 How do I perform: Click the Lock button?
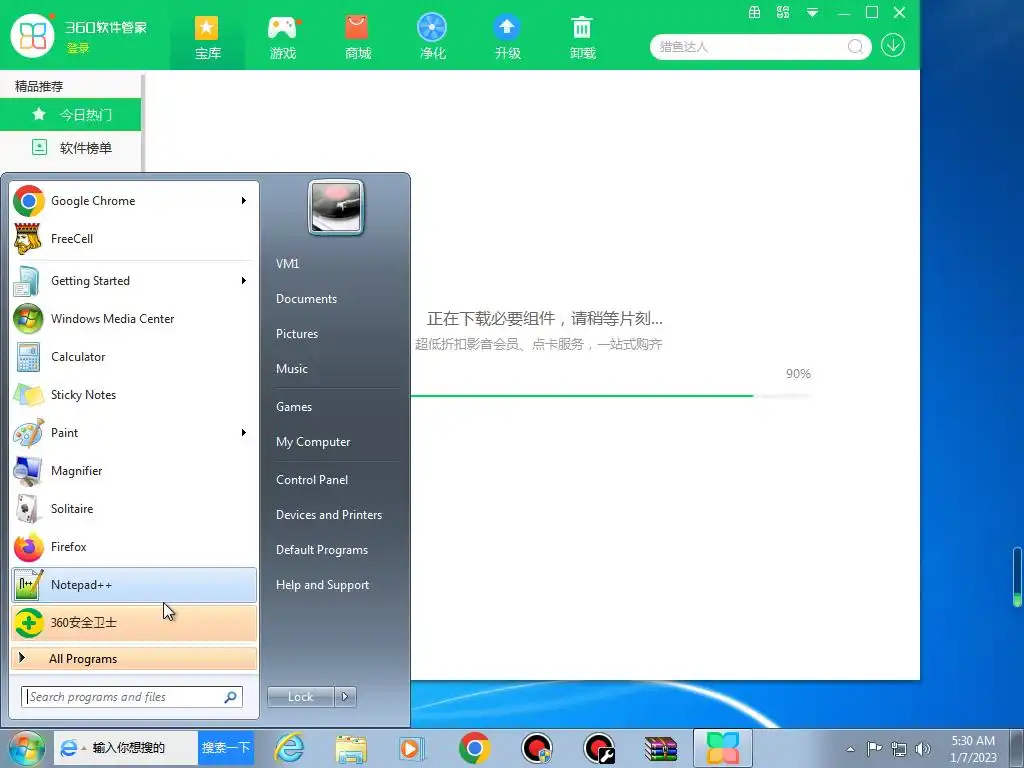pos(300,697)
